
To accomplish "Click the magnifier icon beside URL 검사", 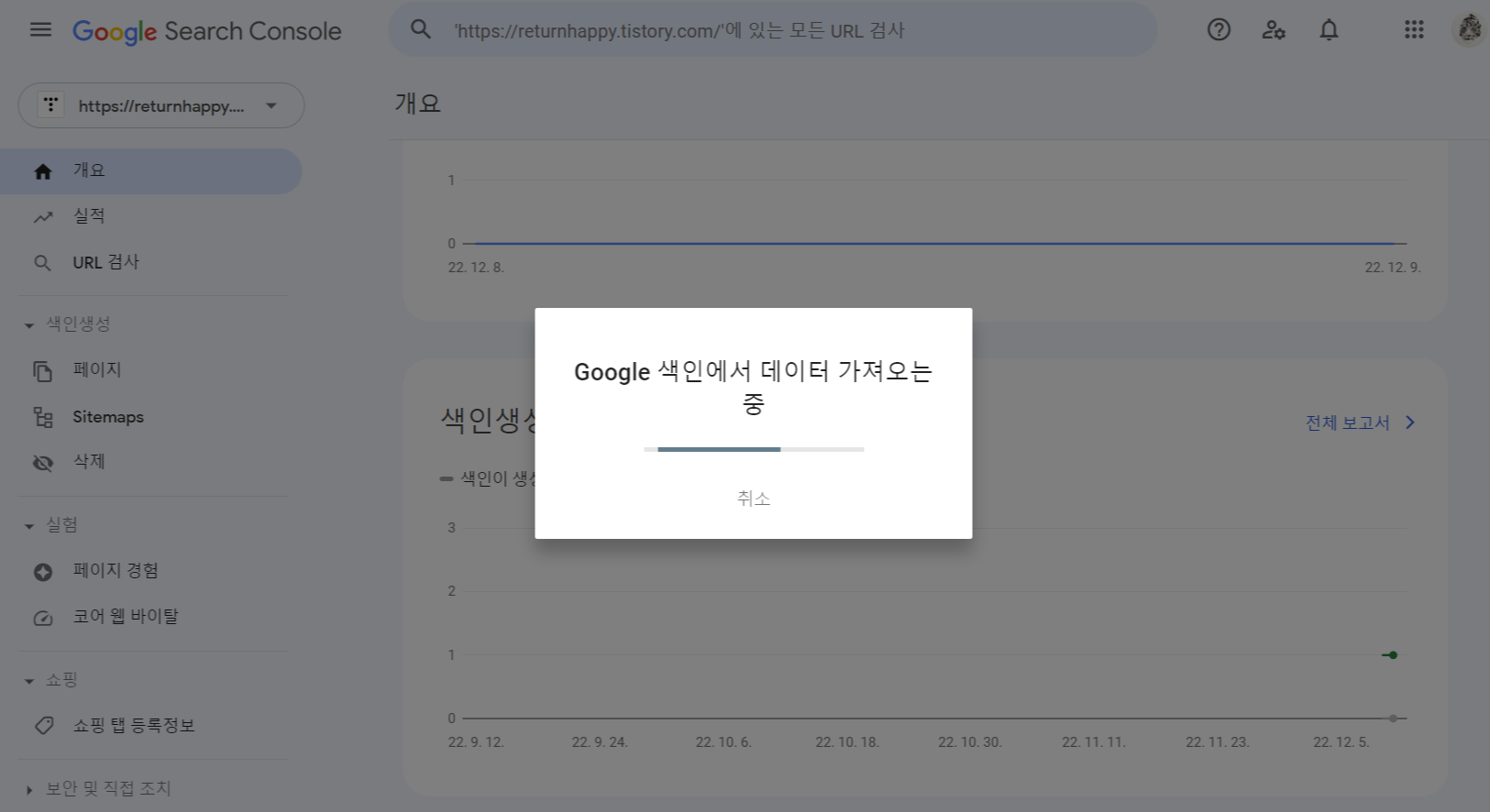I will point(42,263).
